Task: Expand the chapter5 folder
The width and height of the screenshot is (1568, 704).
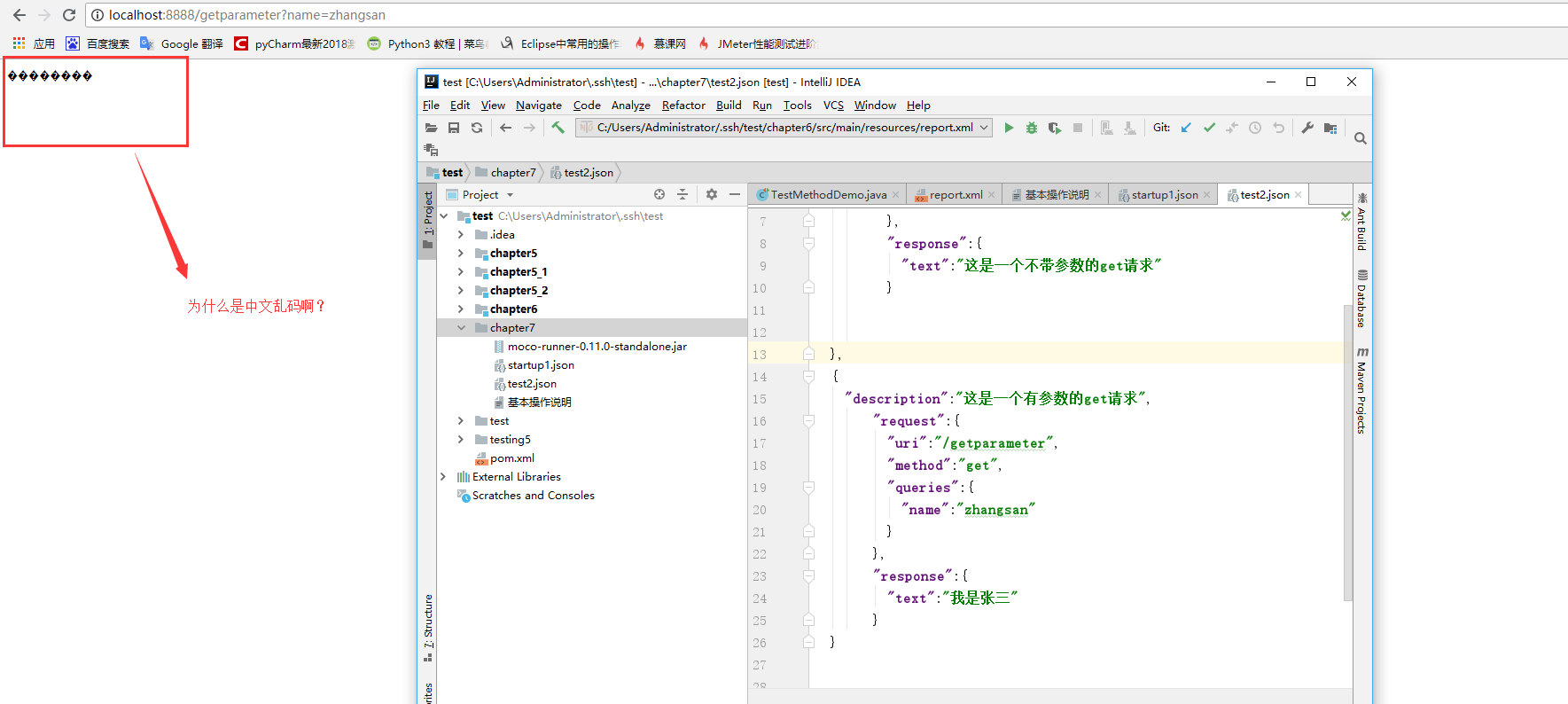Action: [x=460, y=254]
